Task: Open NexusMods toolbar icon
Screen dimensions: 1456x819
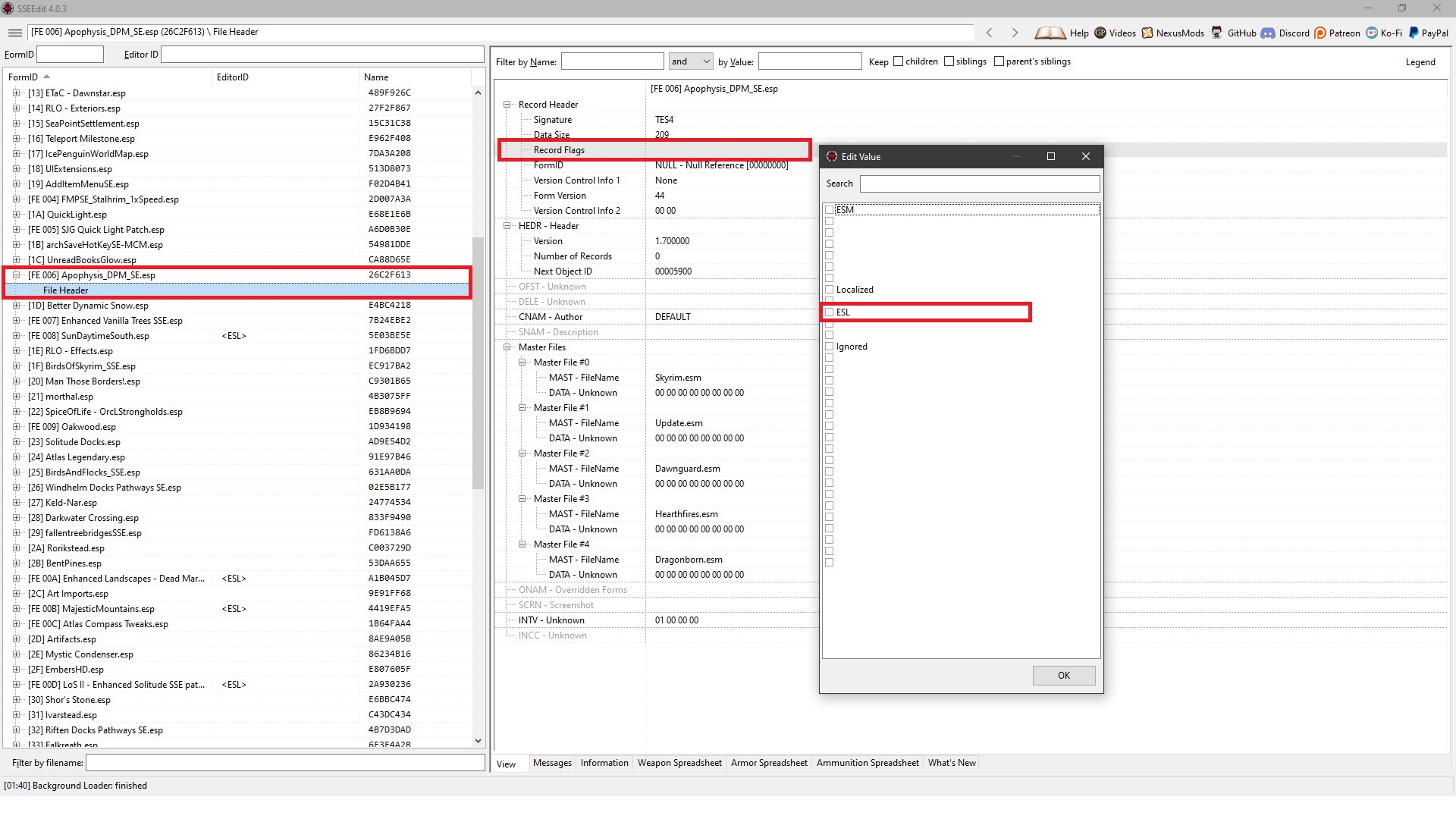Action: point(1147,33)
